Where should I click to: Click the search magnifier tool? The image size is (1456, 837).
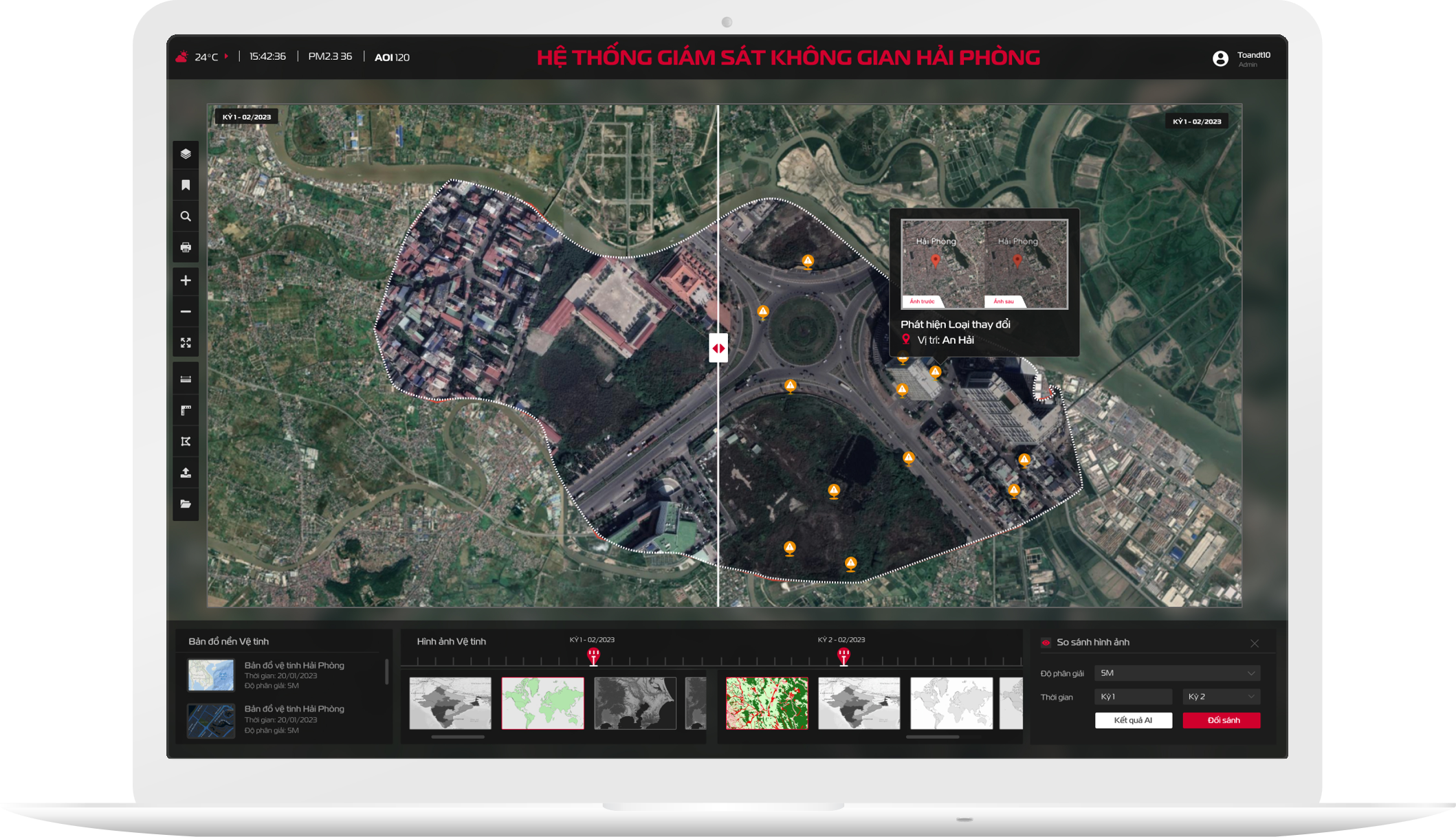click(x=186, y=216)
